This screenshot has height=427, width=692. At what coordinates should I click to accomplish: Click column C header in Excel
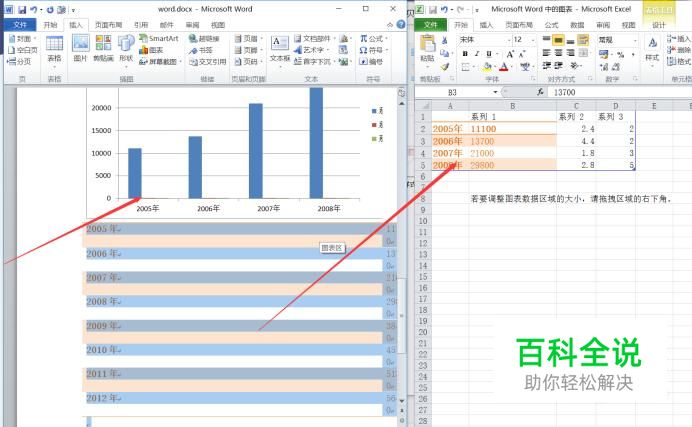[x=576, y=106]
